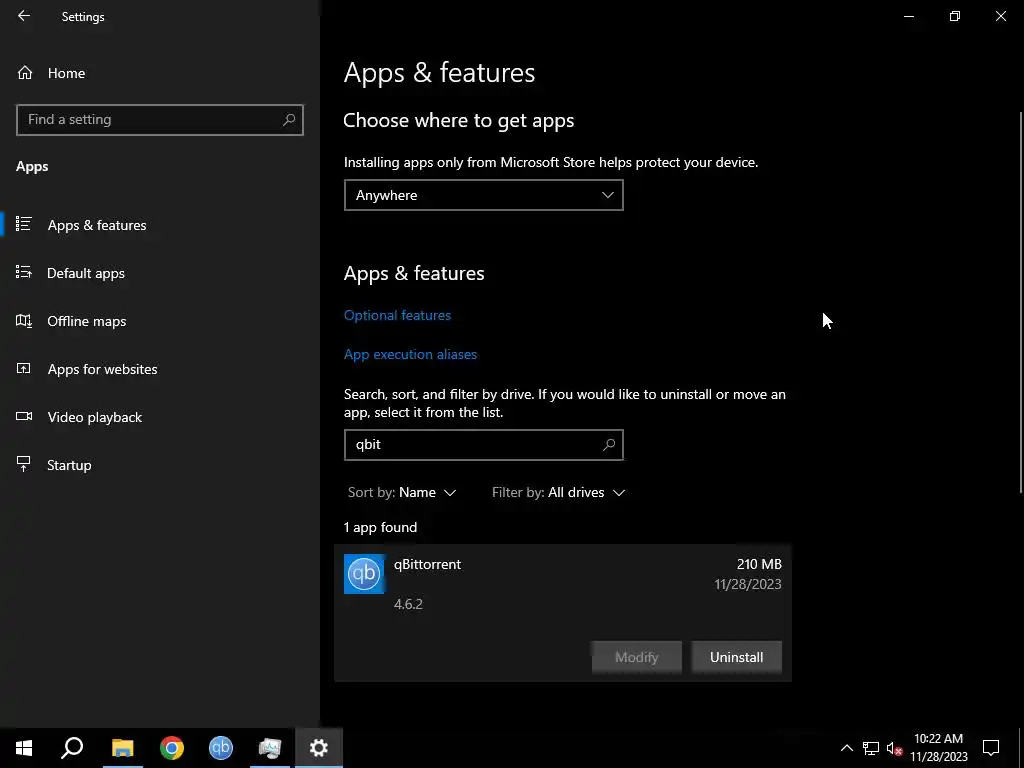Click the app list search field containing qbit
Viewport: 1024px width, 768px height.
click(x=483, y=445)
